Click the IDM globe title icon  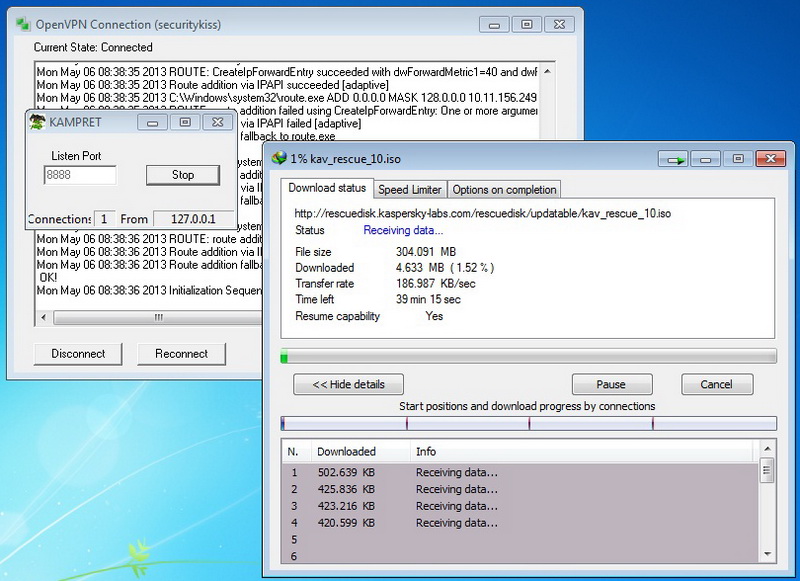pos(279,158)
